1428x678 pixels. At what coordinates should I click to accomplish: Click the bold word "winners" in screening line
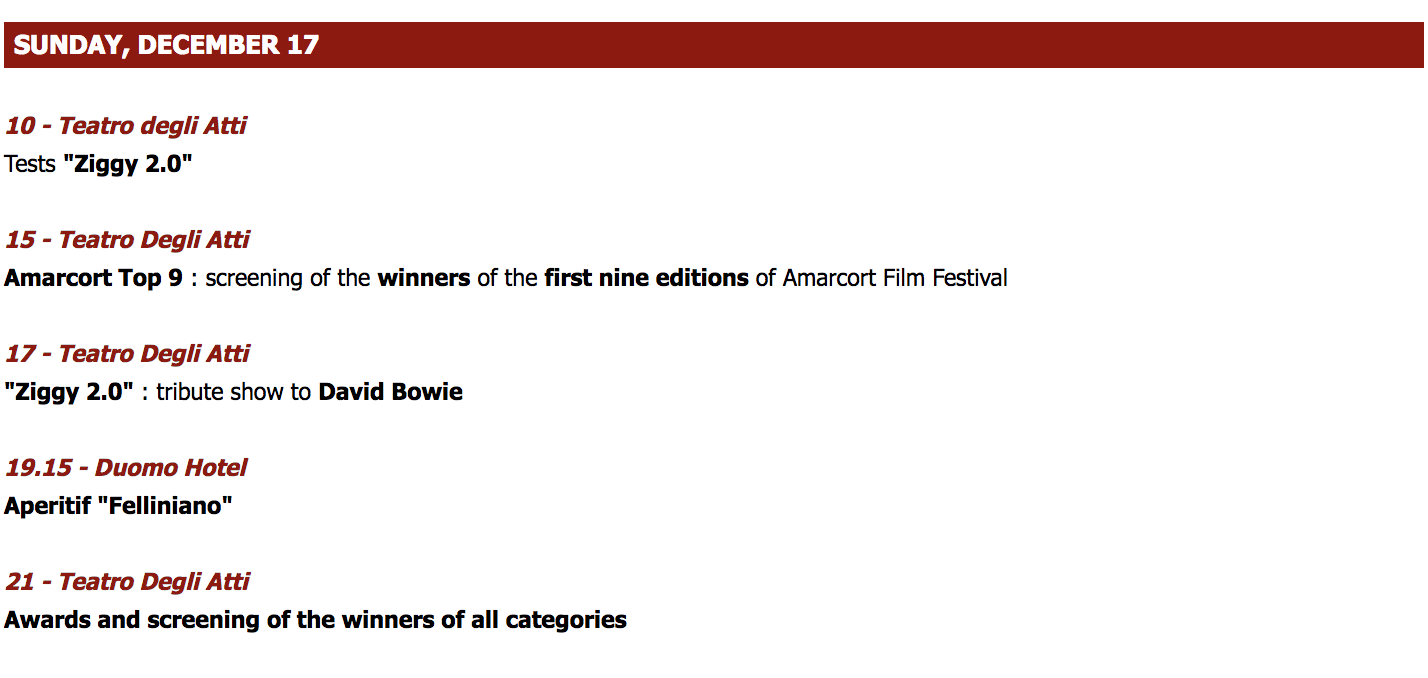pyautogui.click(x=424, y=278)
